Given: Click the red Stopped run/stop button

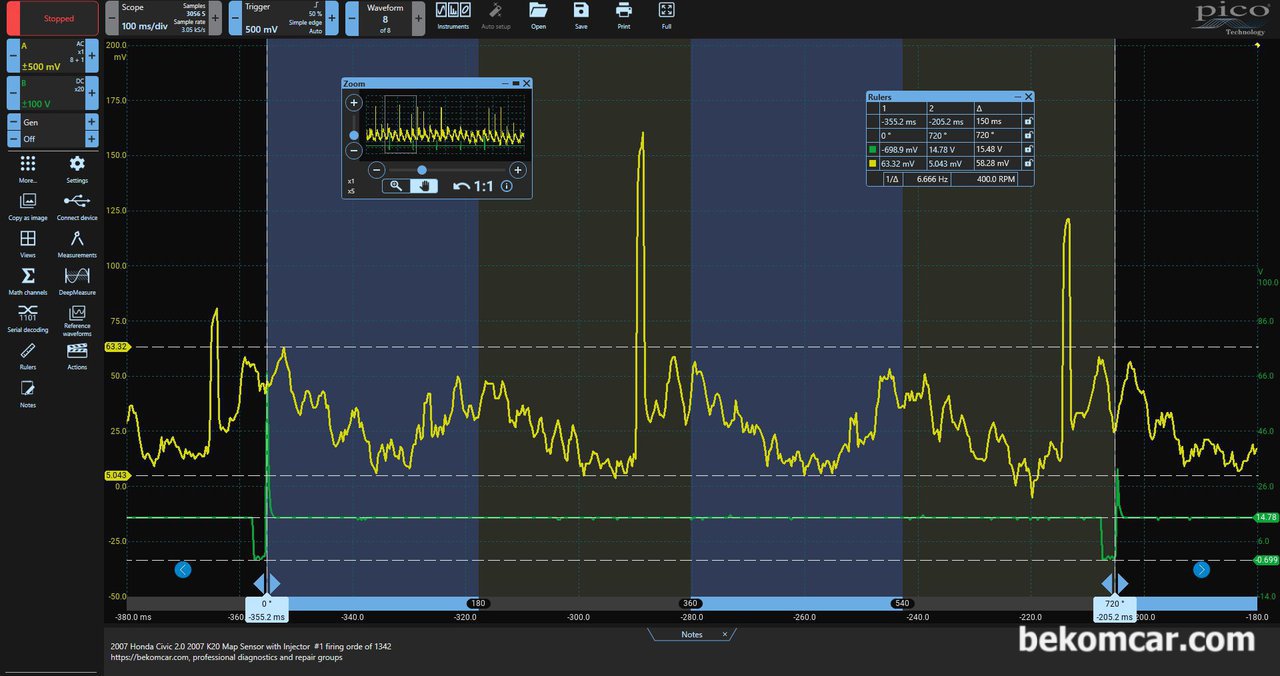Looking at the screenshot, I should point(52,18).
